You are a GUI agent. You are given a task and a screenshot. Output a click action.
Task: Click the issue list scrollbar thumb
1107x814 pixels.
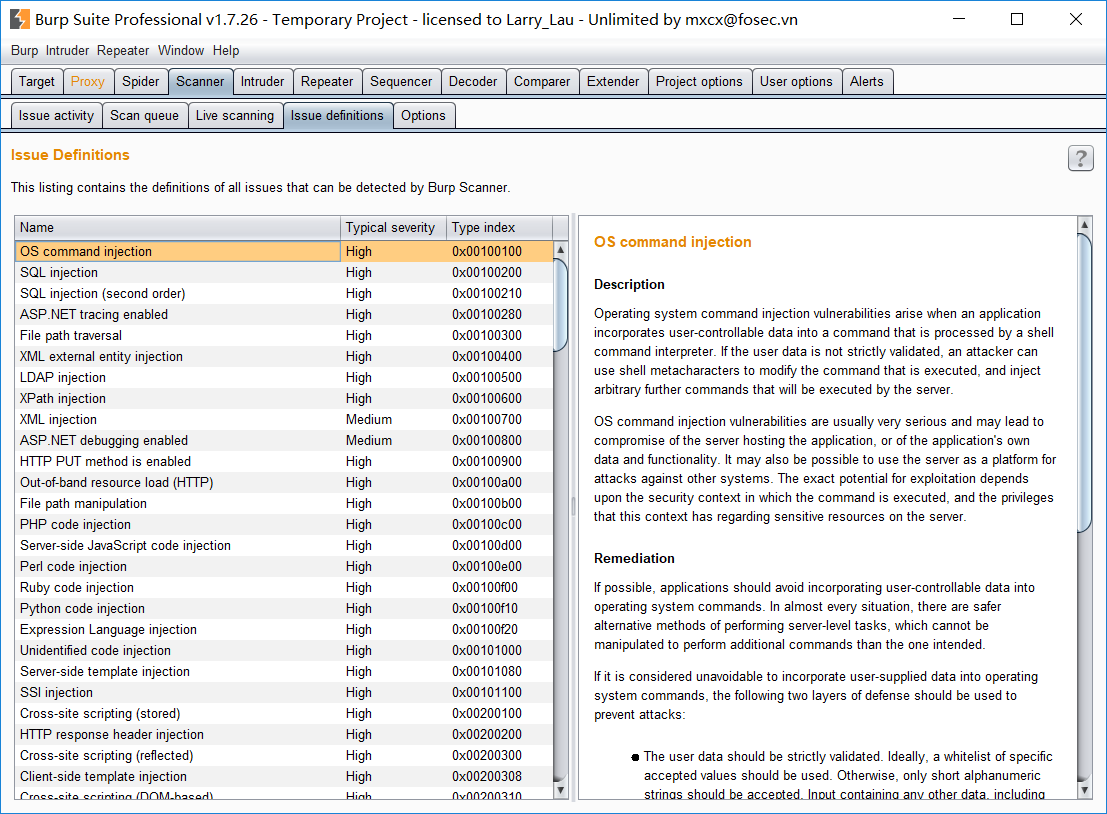pos(561,305)
